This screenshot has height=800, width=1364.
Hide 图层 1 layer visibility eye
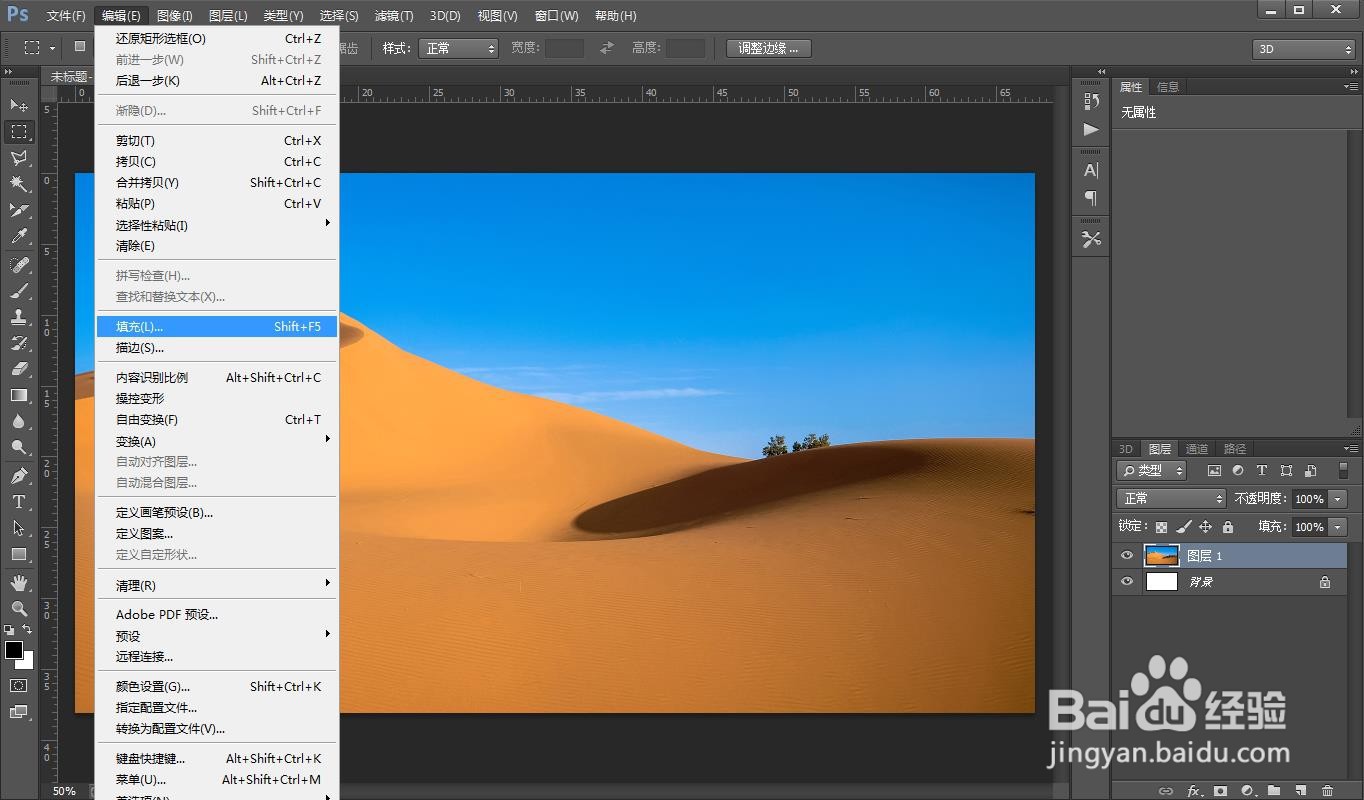click(1127, 556)
